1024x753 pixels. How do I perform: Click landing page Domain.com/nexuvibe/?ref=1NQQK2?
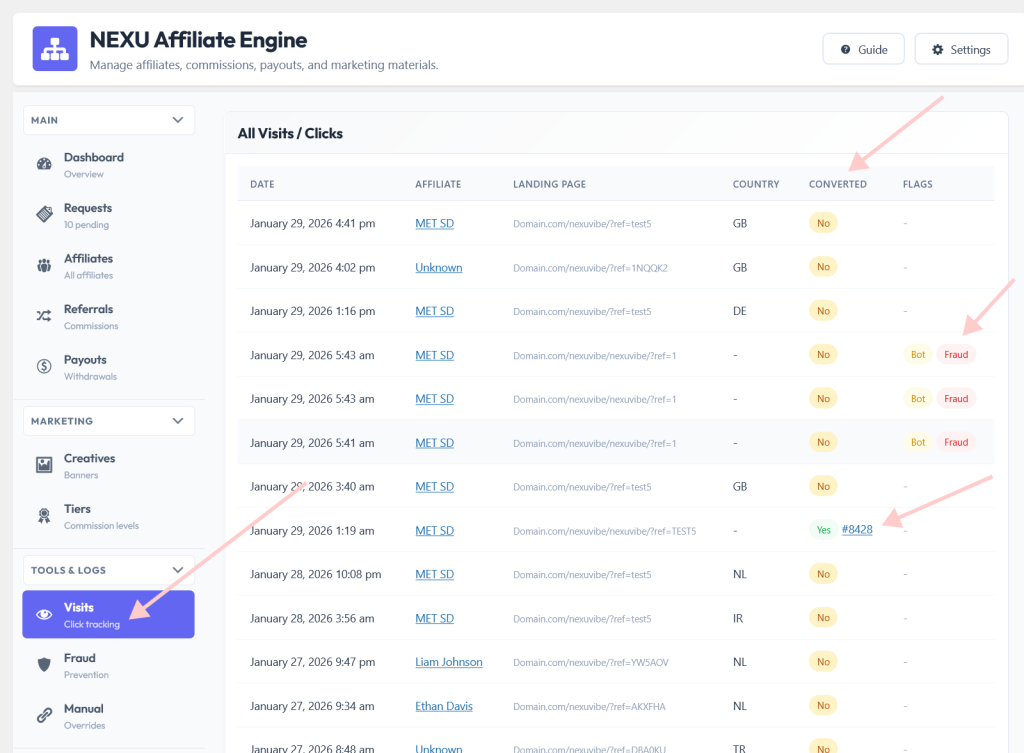(590, 268)
